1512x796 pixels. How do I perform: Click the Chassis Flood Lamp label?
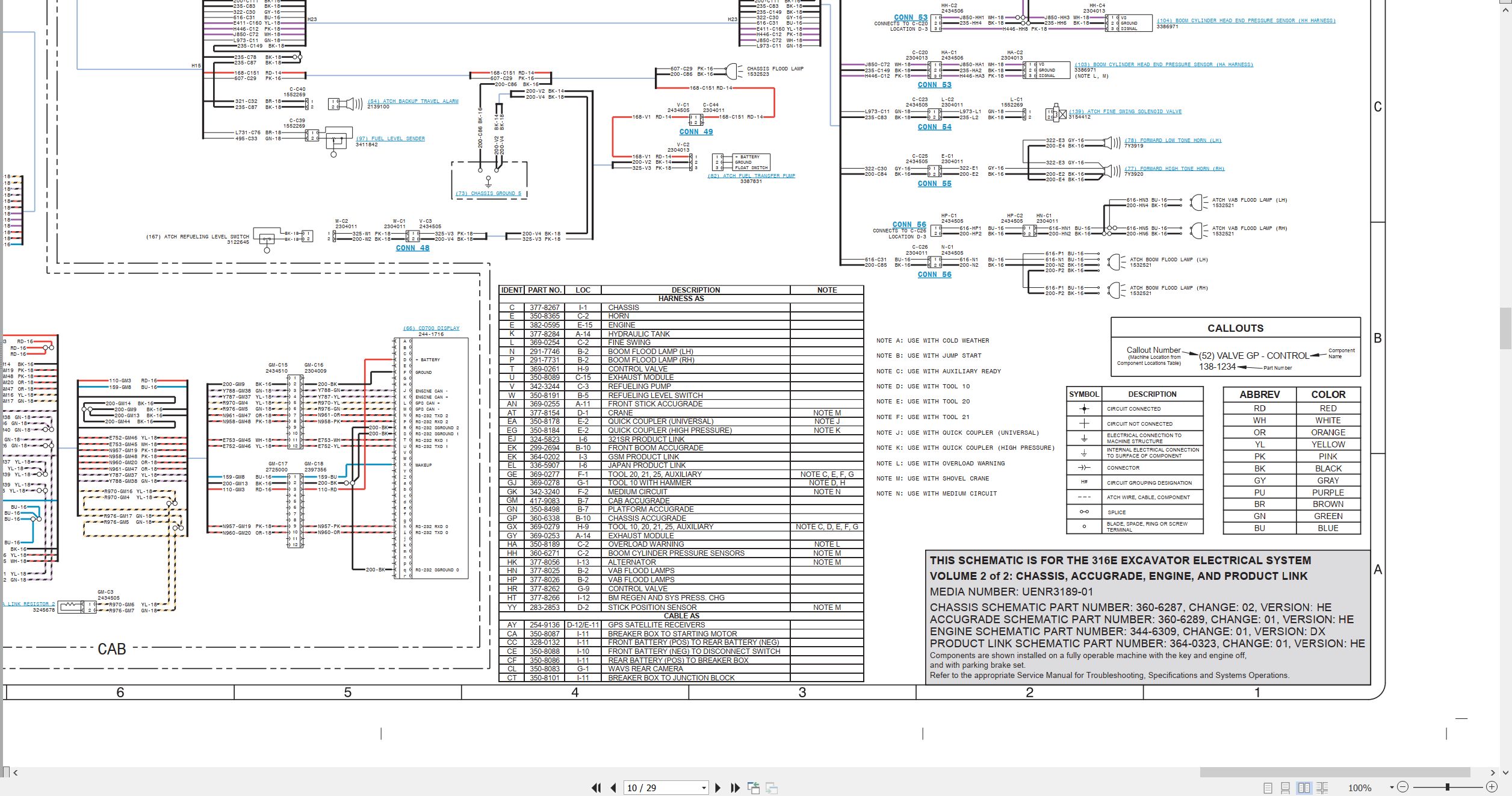point(775,69)
